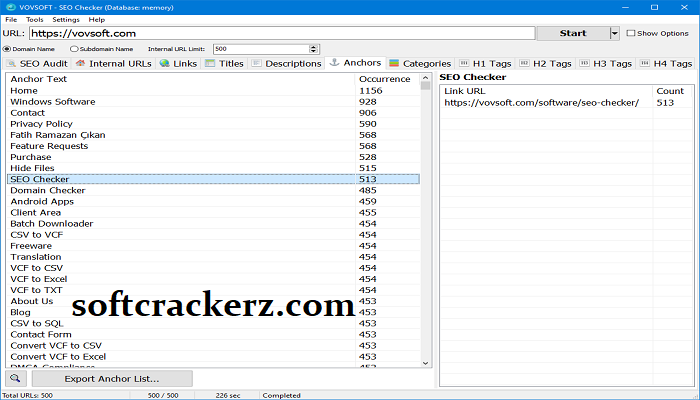700x400 pixels.
Task: Select the Convert VCF to CSV row
Action: [x=213, y=346]
